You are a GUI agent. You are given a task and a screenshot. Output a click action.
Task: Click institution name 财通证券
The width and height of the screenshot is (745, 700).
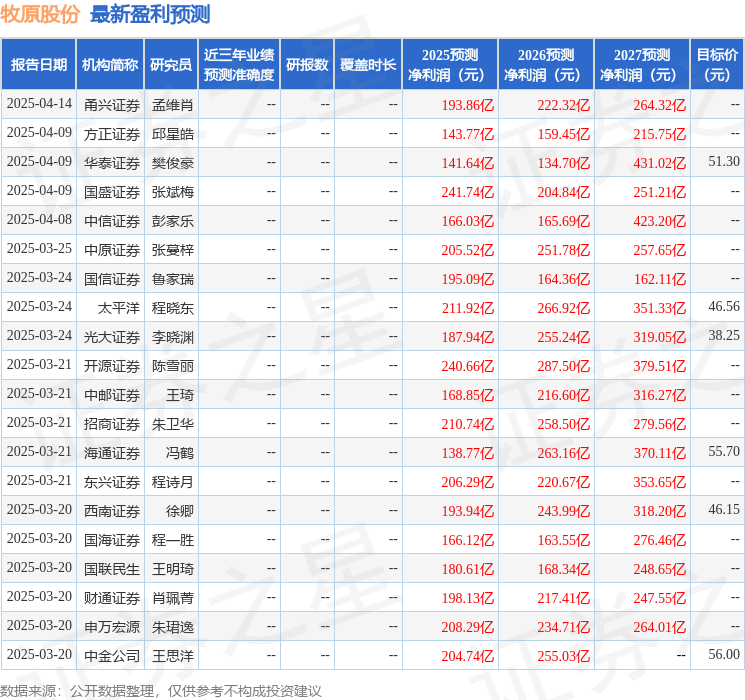[x=112, y=597]
